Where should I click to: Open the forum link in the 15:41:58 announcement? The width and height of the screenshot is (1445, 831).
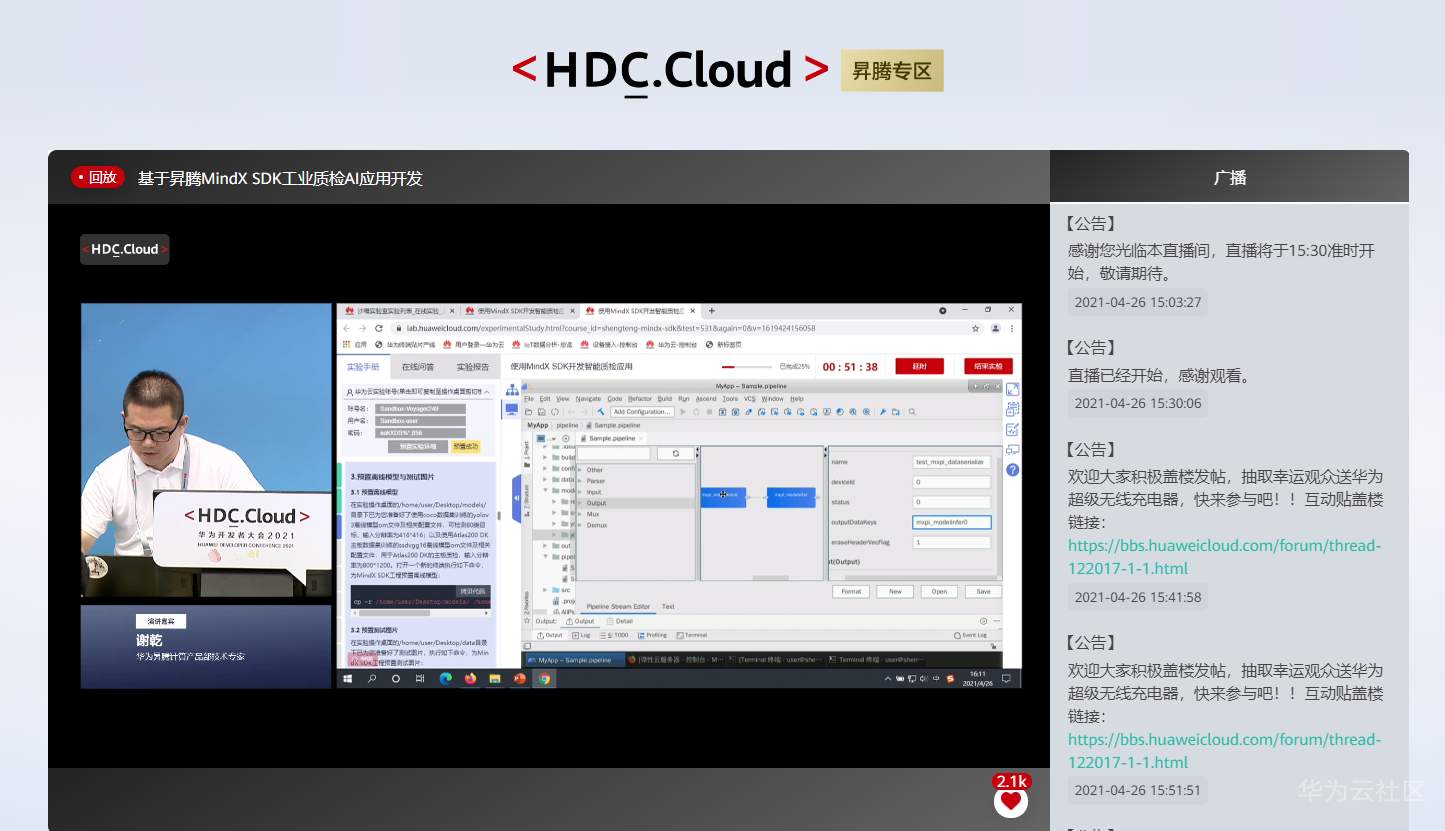coord(1224,557)
